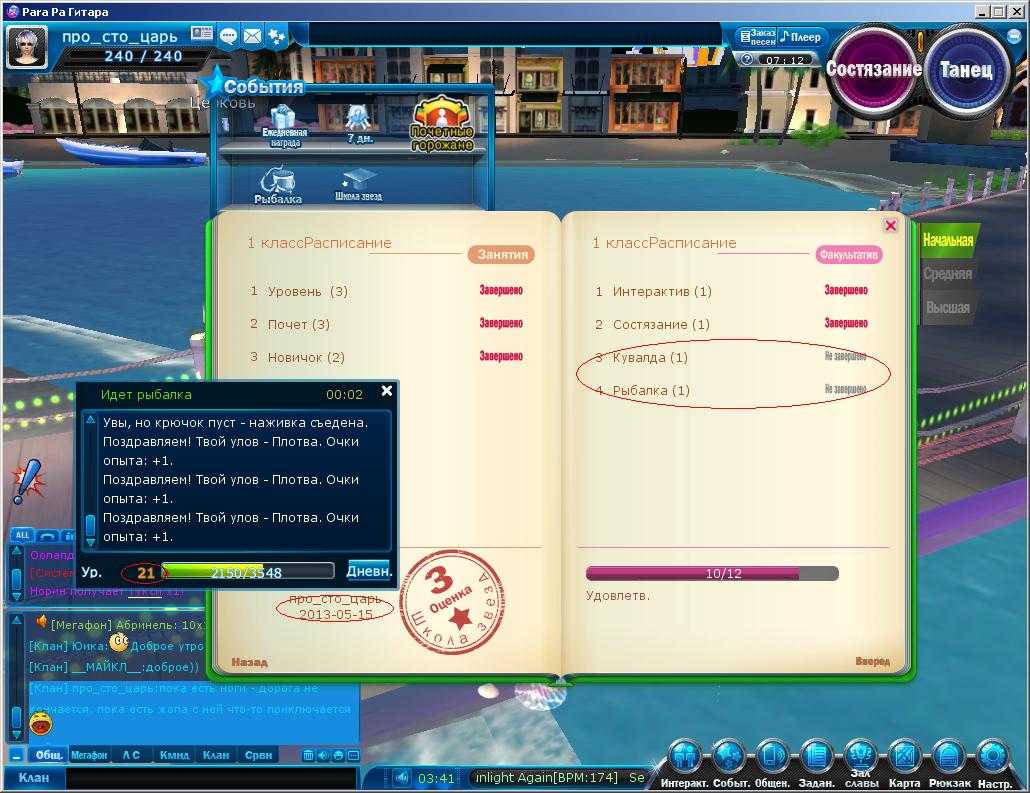Click the stars icon in top bar
This screenshot has height=793, width=1030.
pos(277,35)
